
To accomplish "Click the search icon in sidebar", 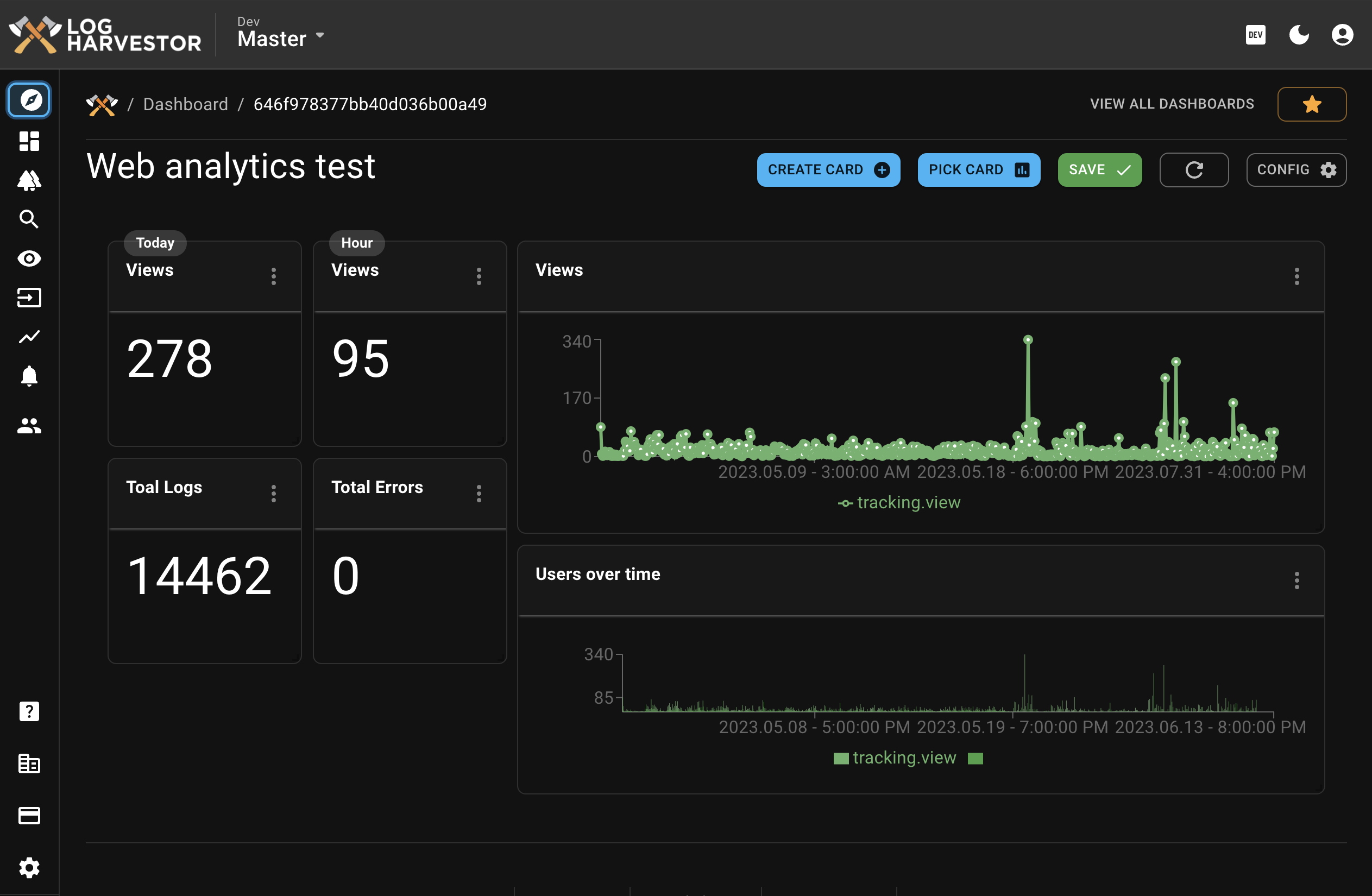I will (28, 219).
